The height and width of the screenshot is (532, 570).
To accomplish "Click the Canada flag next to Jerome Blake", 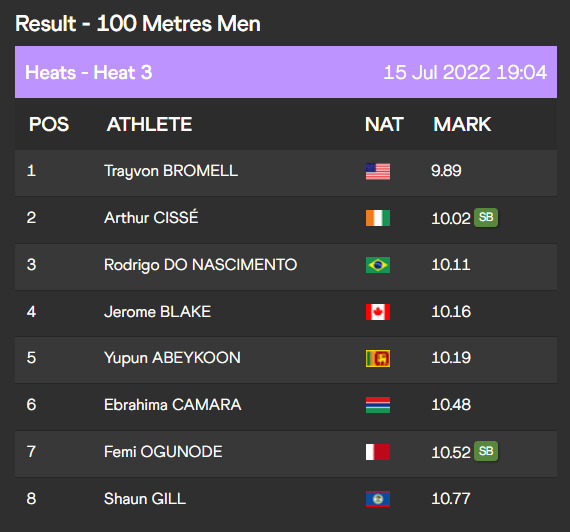I will (x=378, y=312).
